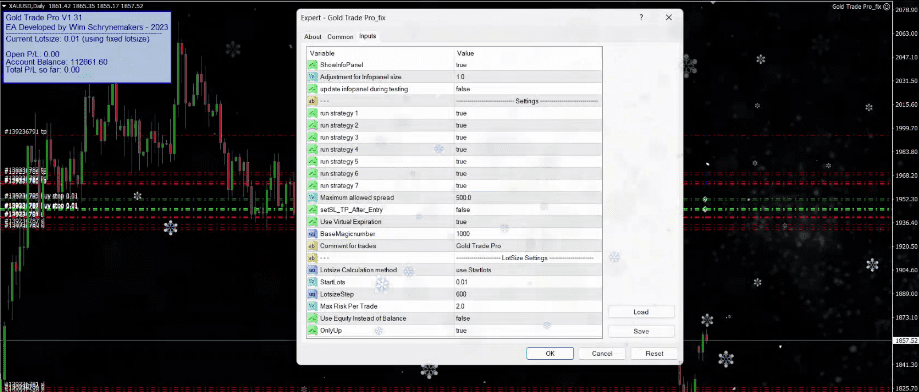Select the Use Equity Instead of Balance value 'false'
Image resolution: width=919 pixels, height=392 pixels.
(x=462, y=318)
